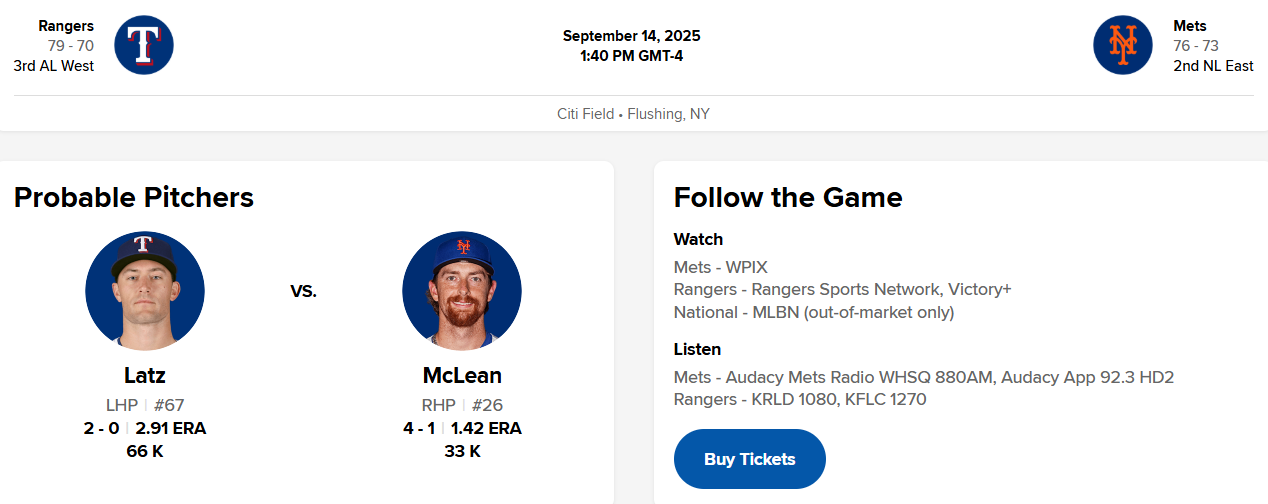Click the September 14, 2025 game date
Viewport: 1268px width, 504px height.
tap(631, 36)
